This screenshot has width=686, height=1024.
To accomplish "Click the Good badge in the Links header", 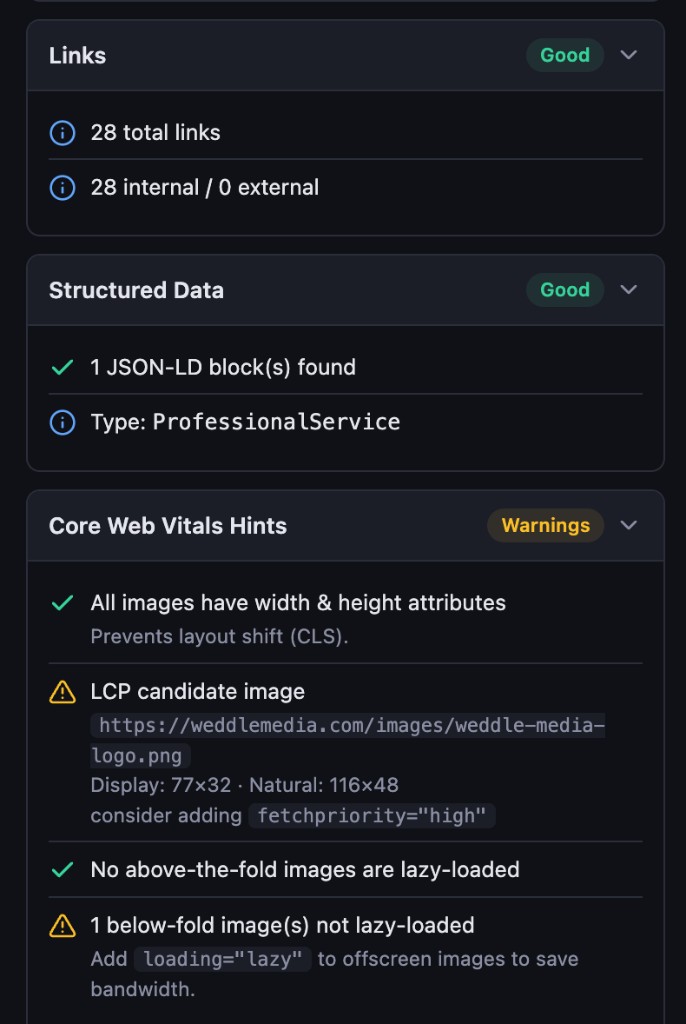I will click(x=565, y=55).
